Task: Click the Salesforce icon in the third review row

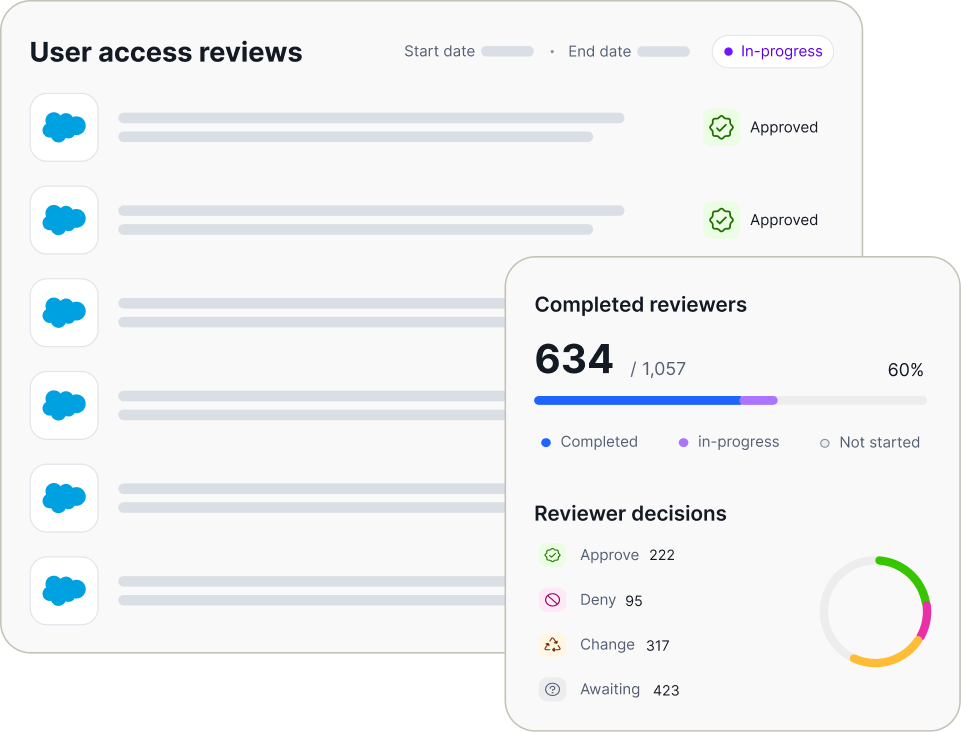Action: (x=64, y=313)
